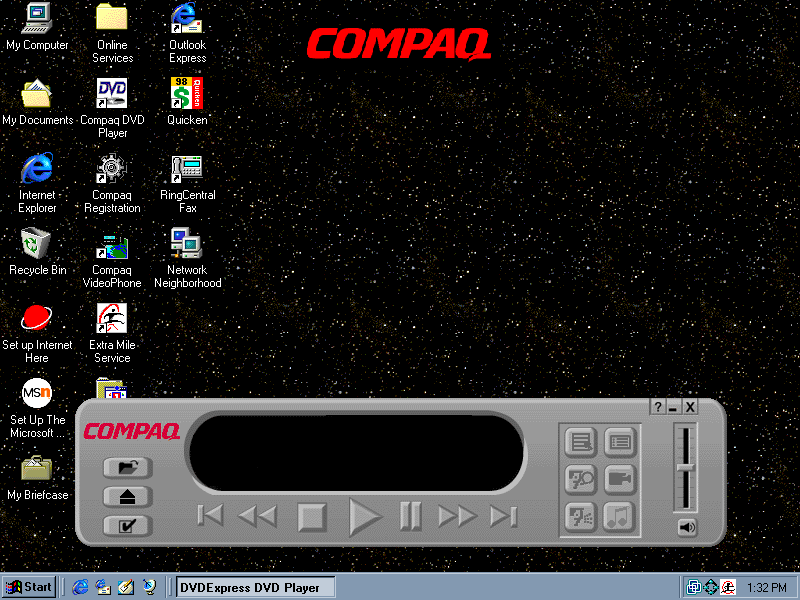Click the music notes button in DVD player
The height and width of the screenshot is (600, 800).
(620, 517)
